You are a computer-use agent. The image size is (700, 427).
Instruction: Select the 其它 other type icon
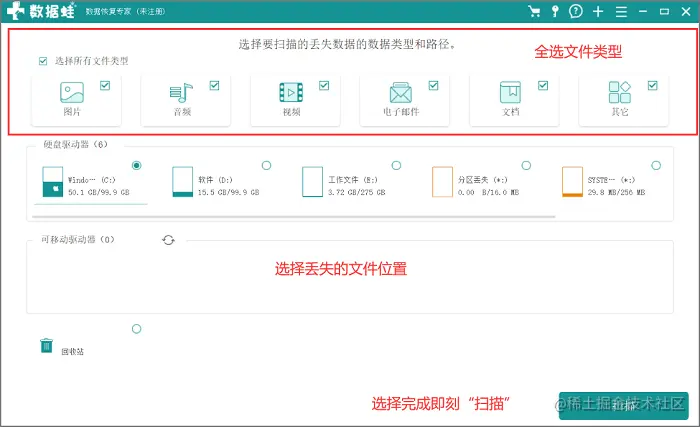pos(620,92)
